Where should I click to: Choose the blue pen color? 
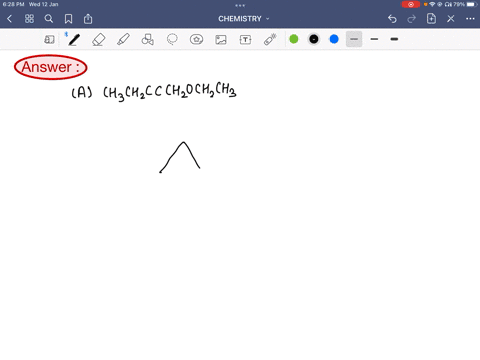tap(334, 39)
